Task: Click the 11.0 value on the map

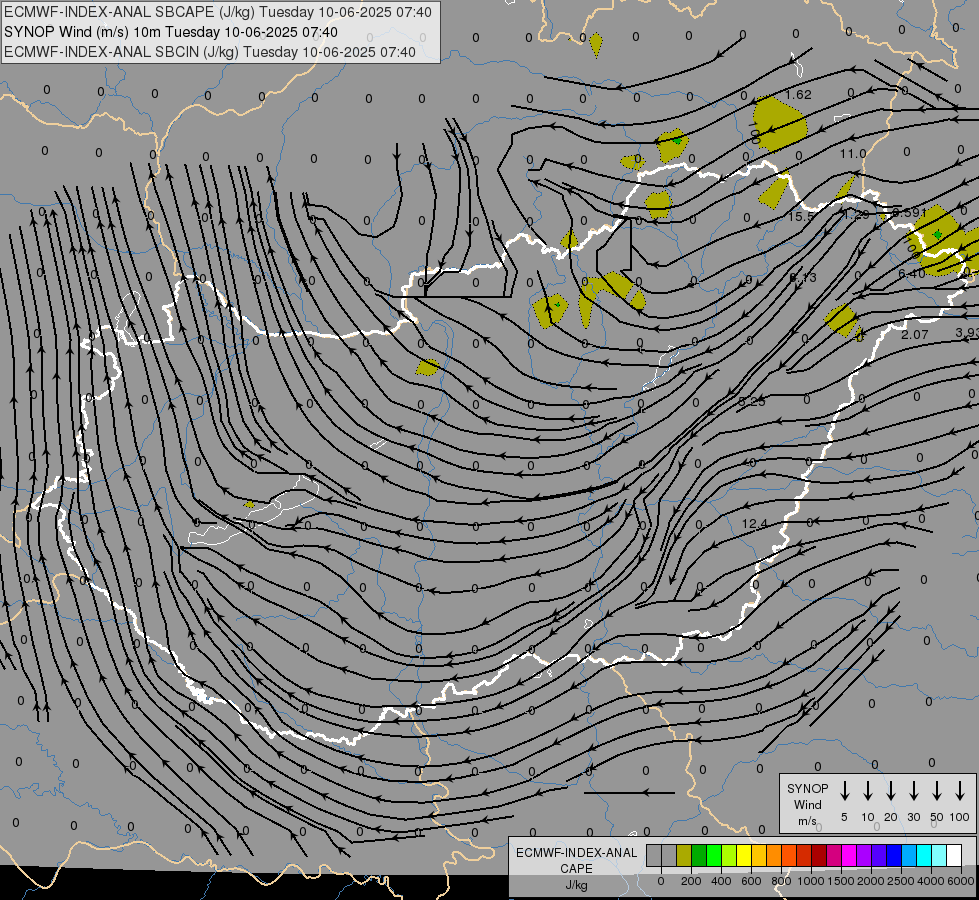Action: [853, 154]
